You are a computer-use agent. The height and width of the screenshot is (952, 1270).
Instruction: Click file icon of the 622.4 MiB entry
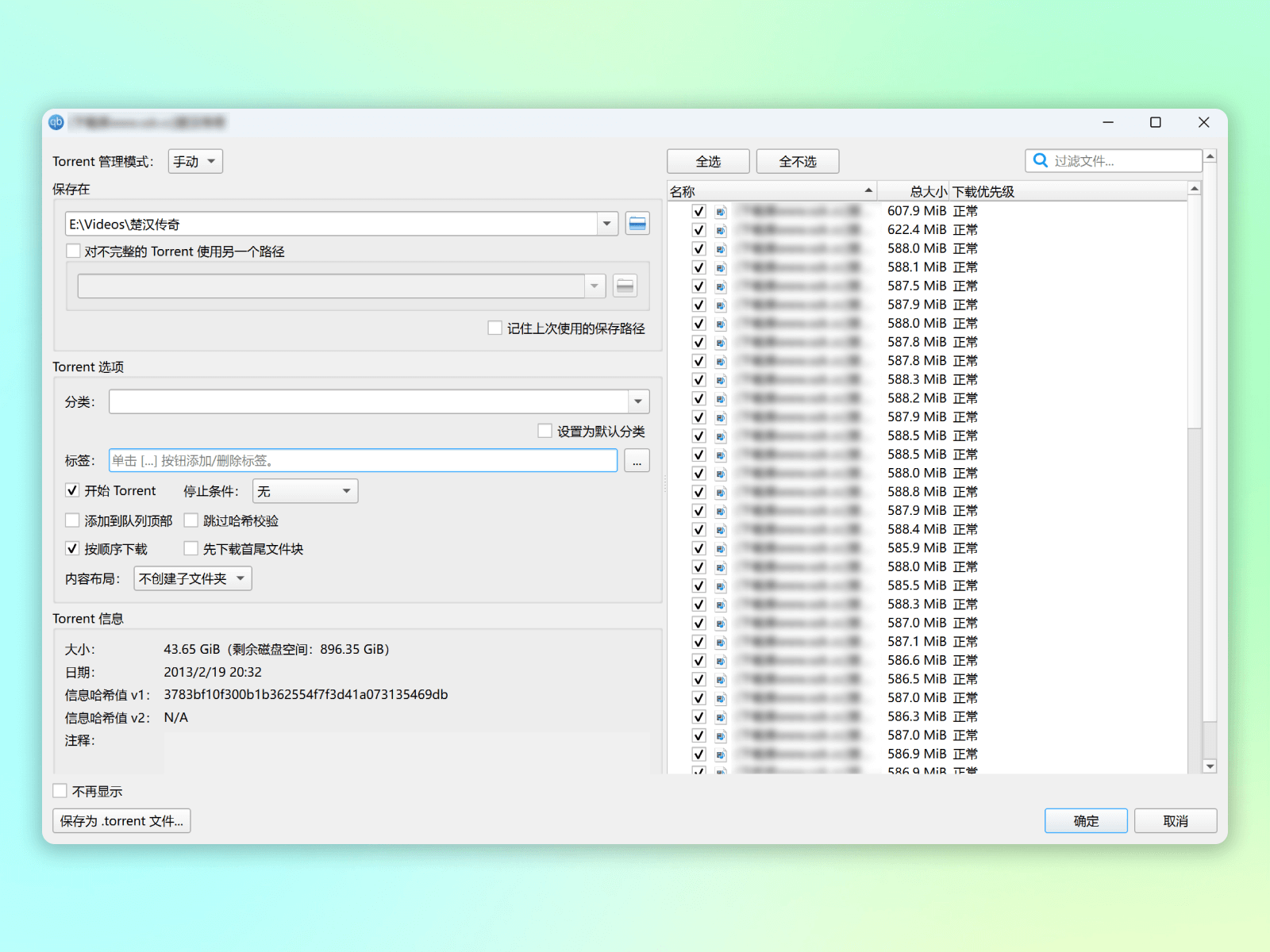click(x=721, y=231)
